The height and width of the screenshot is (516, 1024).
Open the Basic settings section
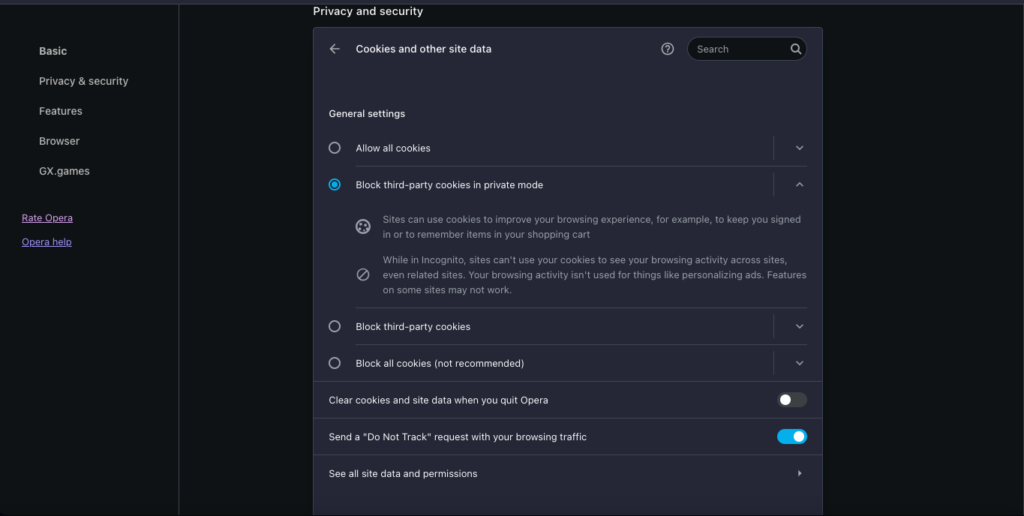click(x=53, y=51)
